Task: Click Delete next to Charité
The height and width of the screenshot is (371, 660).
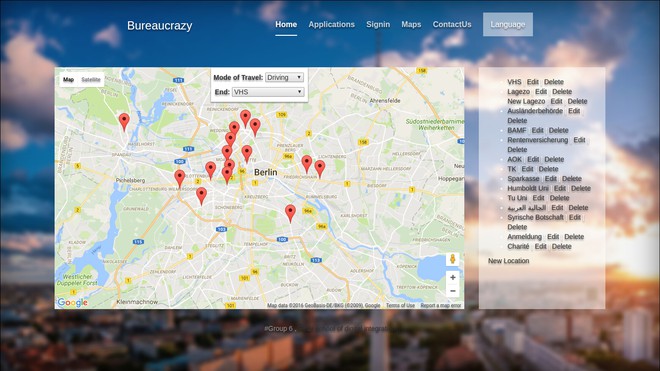Action: 562,246
